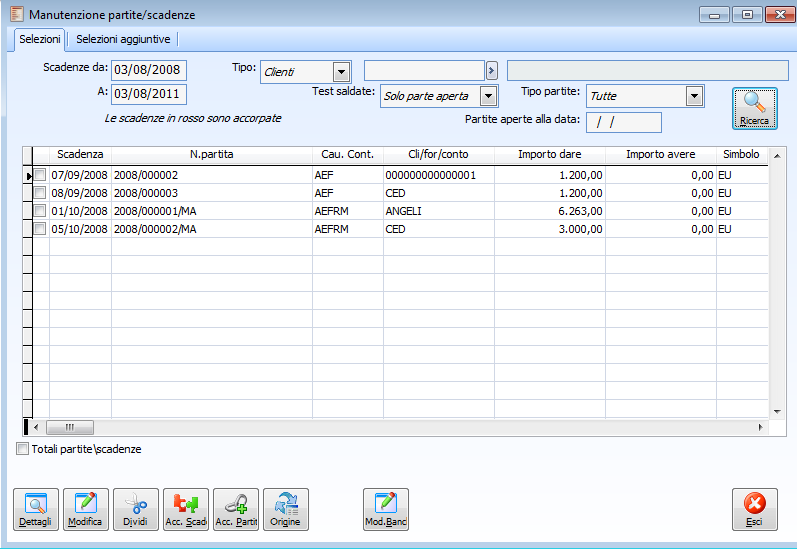The height and width of the screenshot is (549, 797).
Task: Click the Acc. Scad puzzle button
Action: point(186,509)
